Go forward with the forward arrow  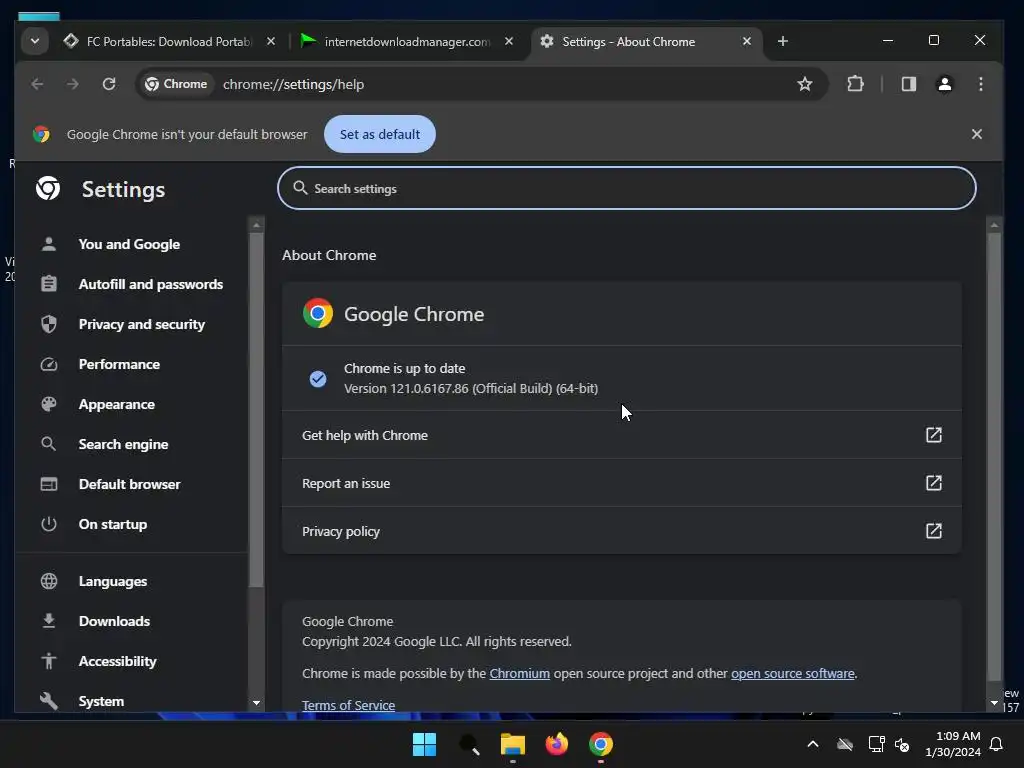(x=72, y=84)
